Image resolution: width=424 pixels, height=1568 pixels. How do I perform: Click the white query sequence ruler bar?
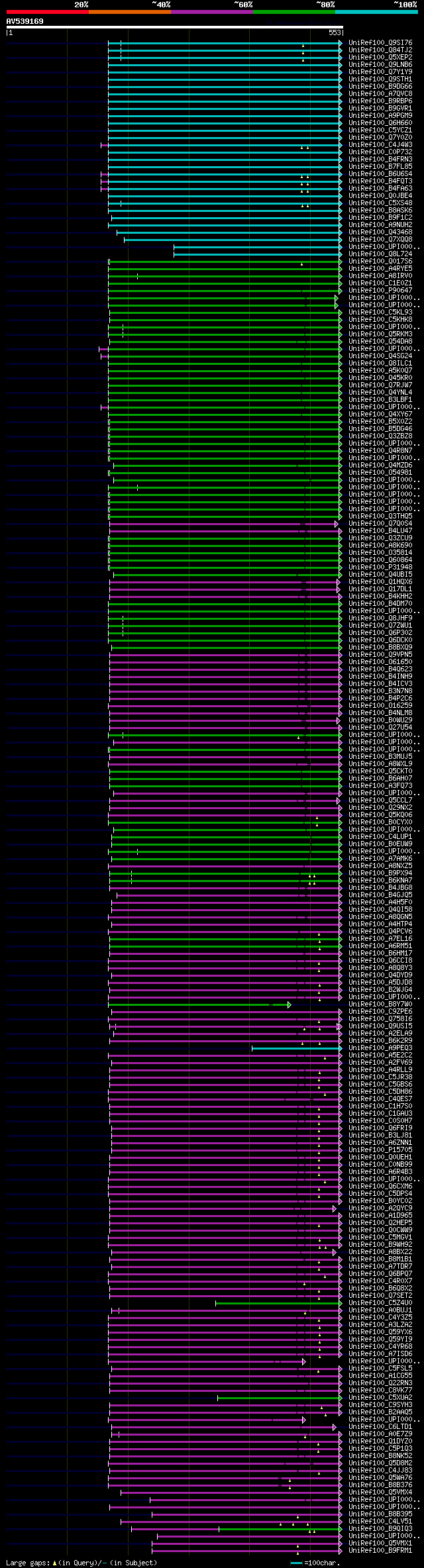(174, 27)
